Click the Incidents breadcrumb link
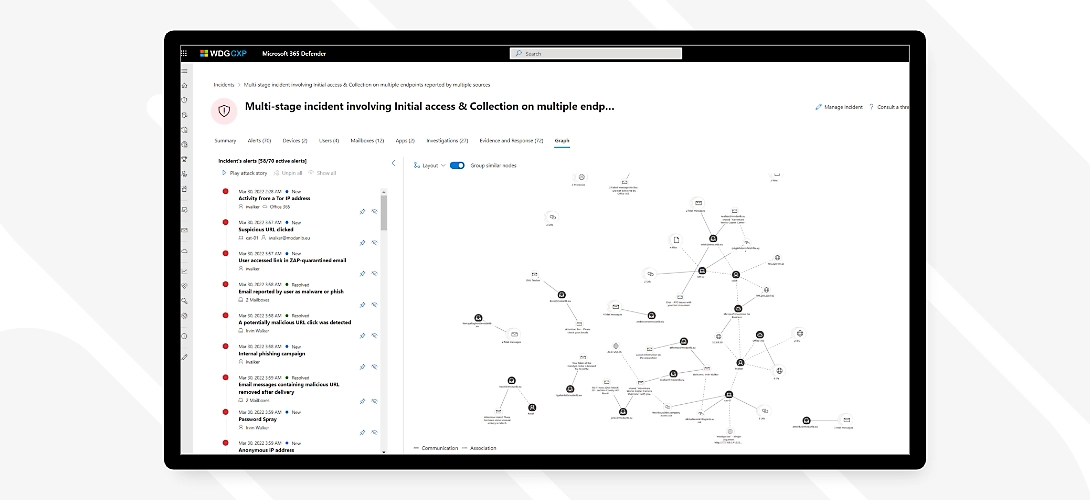1090x500 pixels. click(x=223, y=86)
